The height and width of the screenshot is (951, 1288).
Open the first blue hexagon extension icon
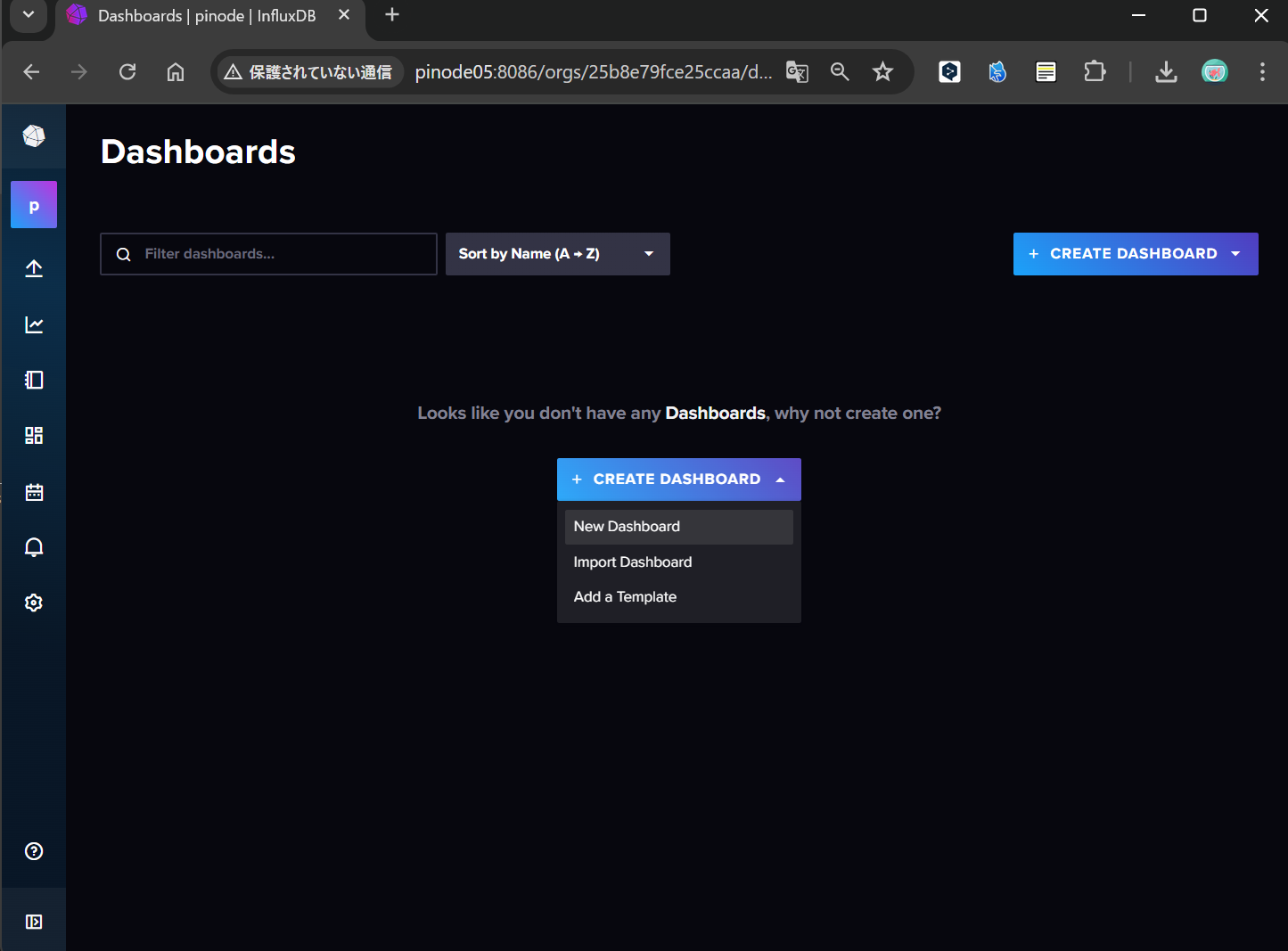click(949, 72)
